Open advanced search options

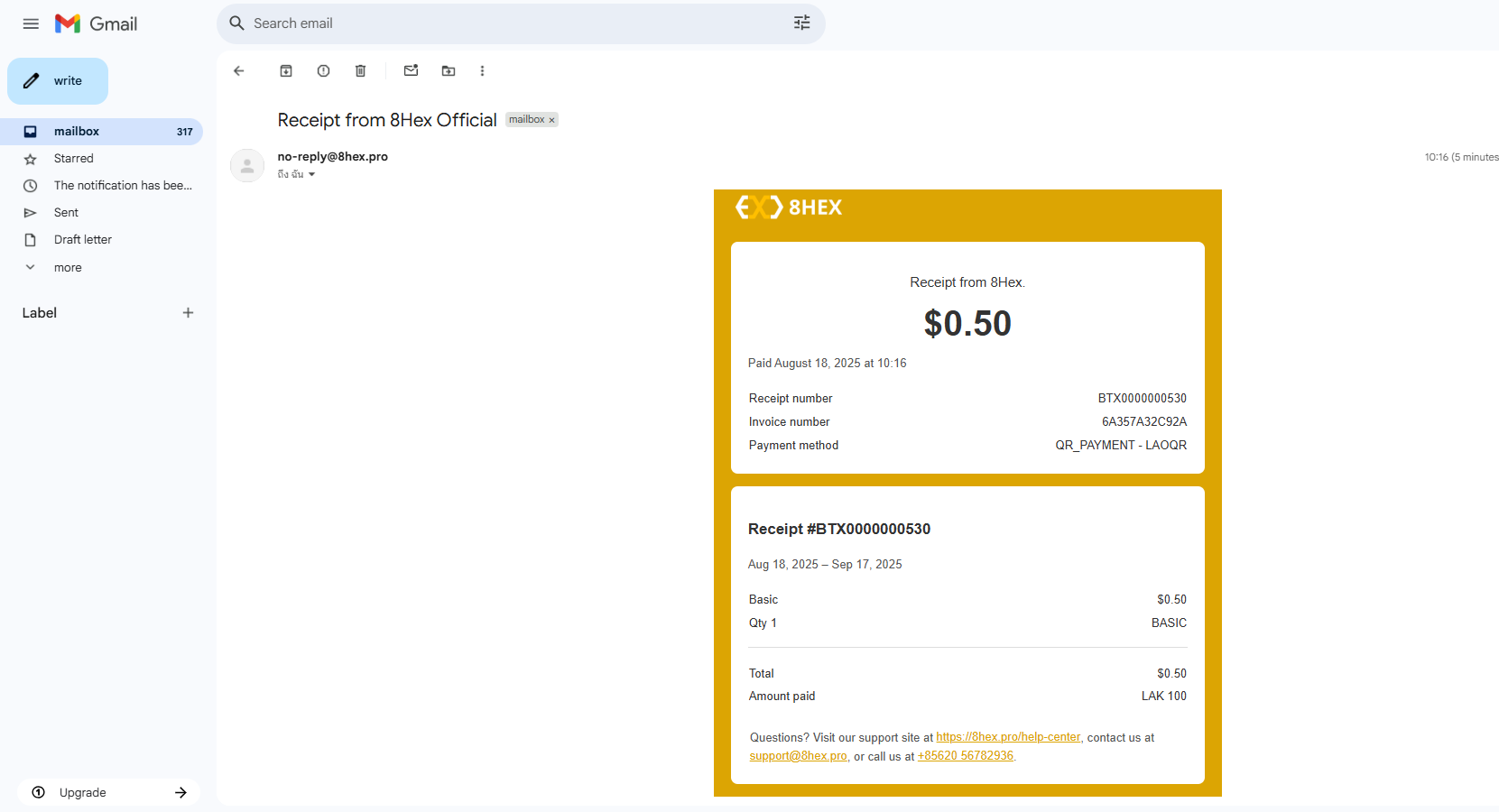[801, 23]
